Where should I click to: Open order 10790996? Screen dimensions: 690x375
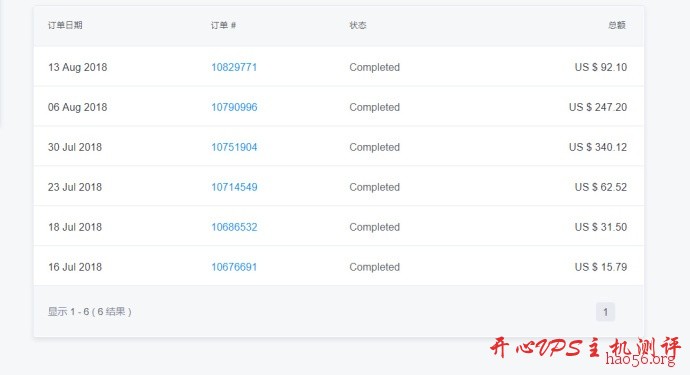coord(234,107)
